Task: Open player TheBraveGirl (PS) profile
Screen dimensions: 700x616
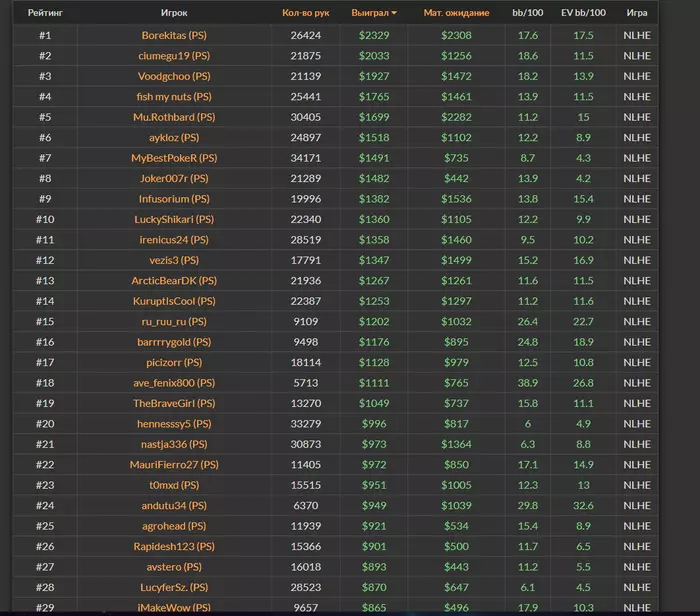Action: [174, 404]
